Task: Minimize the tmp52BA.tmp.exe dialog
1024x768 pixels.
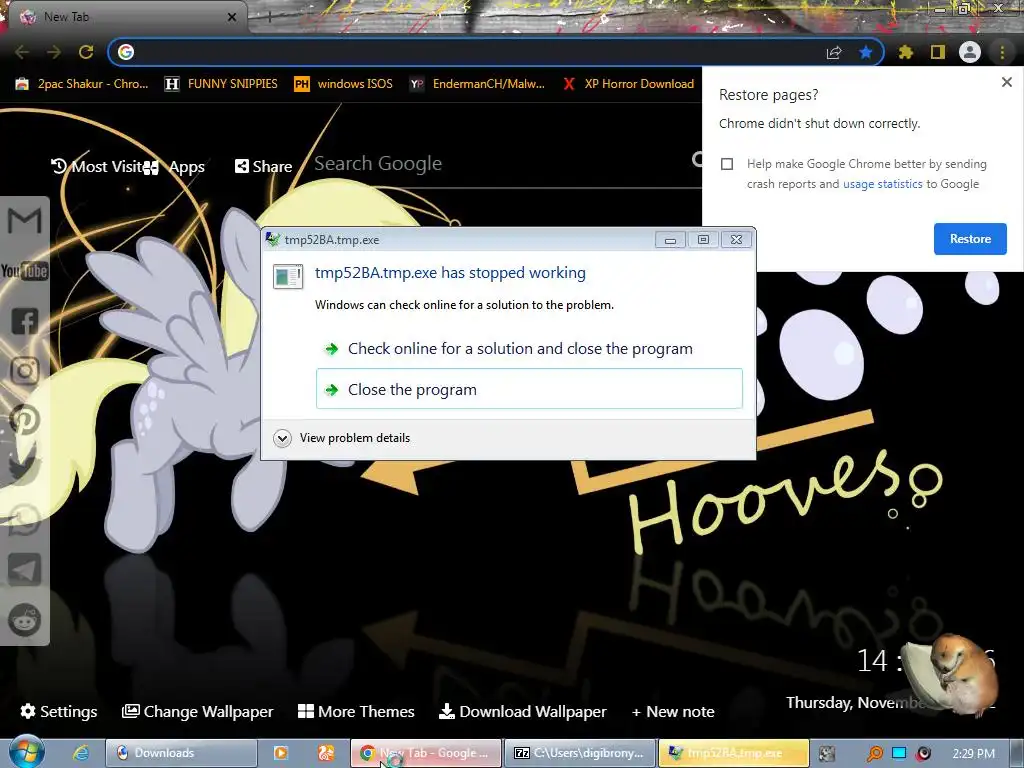Action: [670, 240]
